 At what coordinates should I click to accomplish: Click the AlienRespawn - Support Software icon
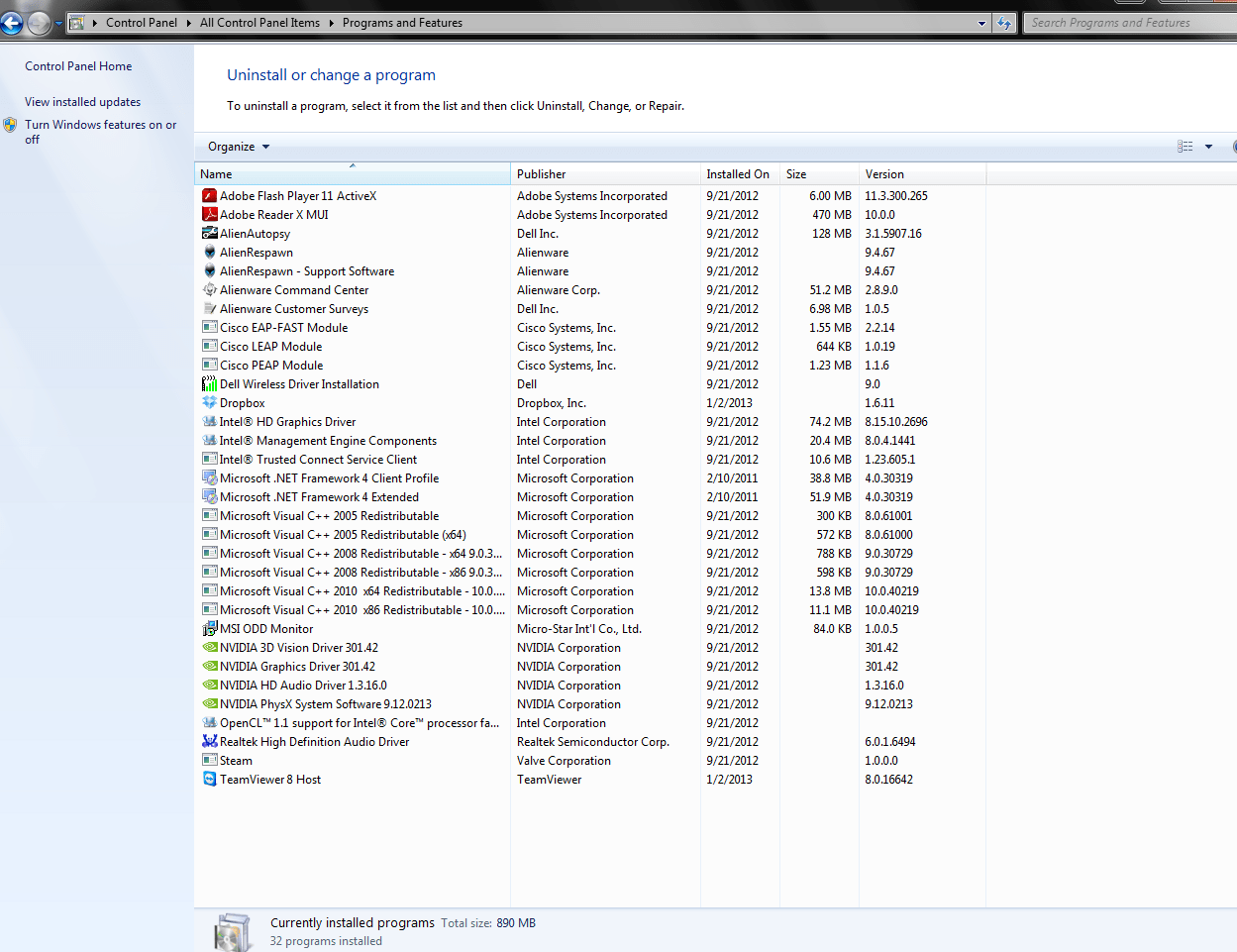(x=209, y=271)
